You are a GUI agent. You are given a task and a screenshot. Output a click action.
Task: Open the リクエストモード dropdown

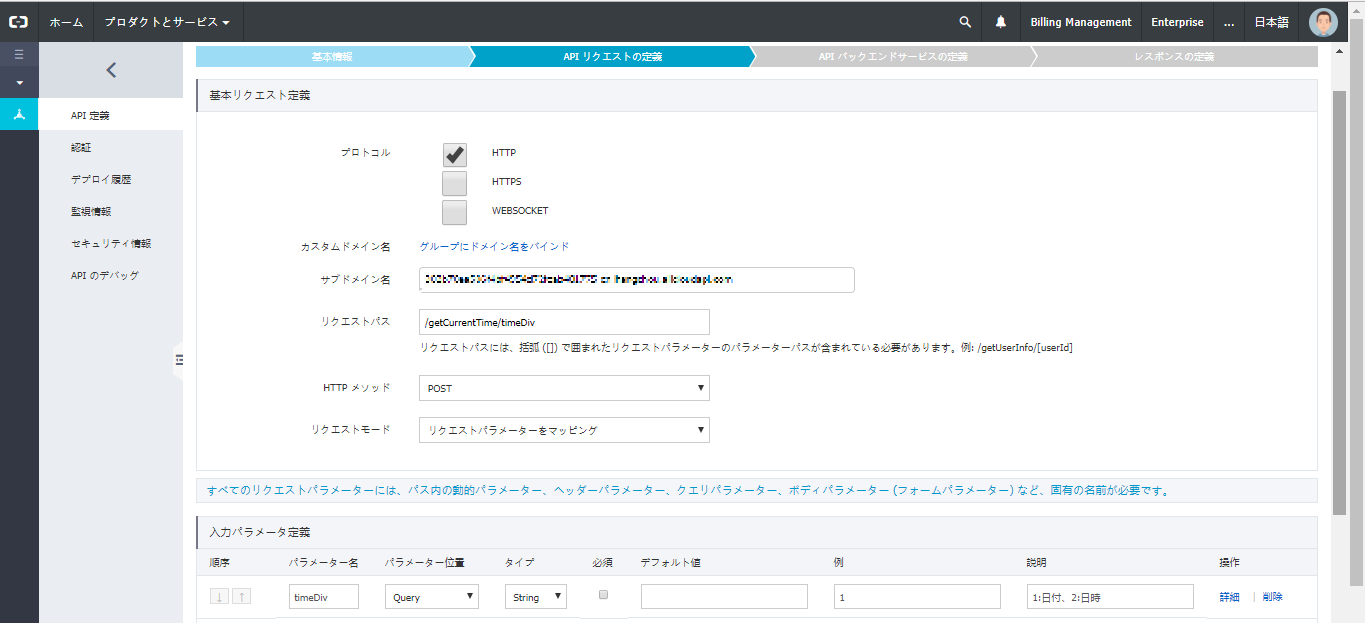click(x=564, y=430)
